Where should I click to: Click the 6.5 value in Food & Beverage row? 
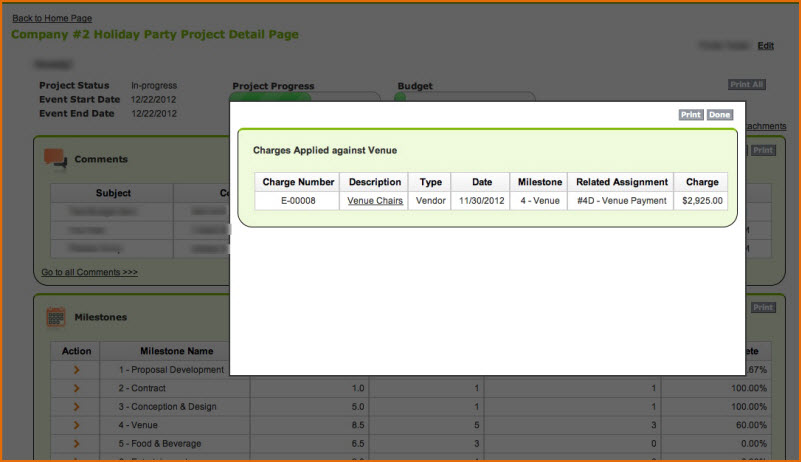tap(358, 444)
